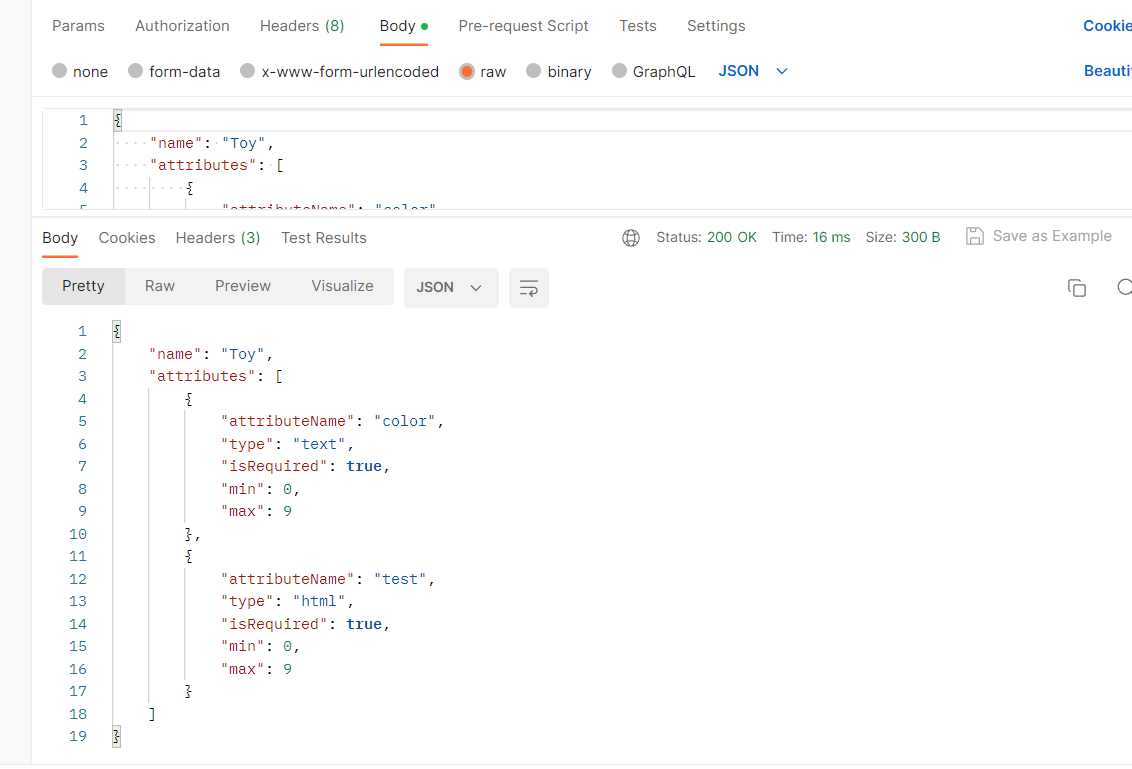The image size is (1132, 769).
Task: Open the response Body tab
Action: 60,238
